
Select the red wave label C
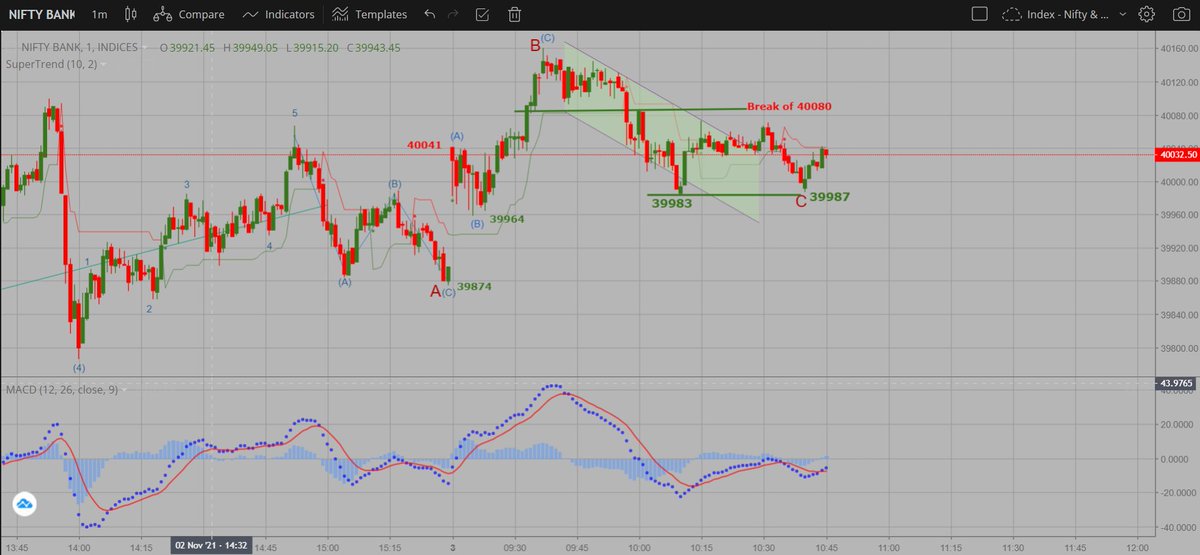[x=801, y=202]
